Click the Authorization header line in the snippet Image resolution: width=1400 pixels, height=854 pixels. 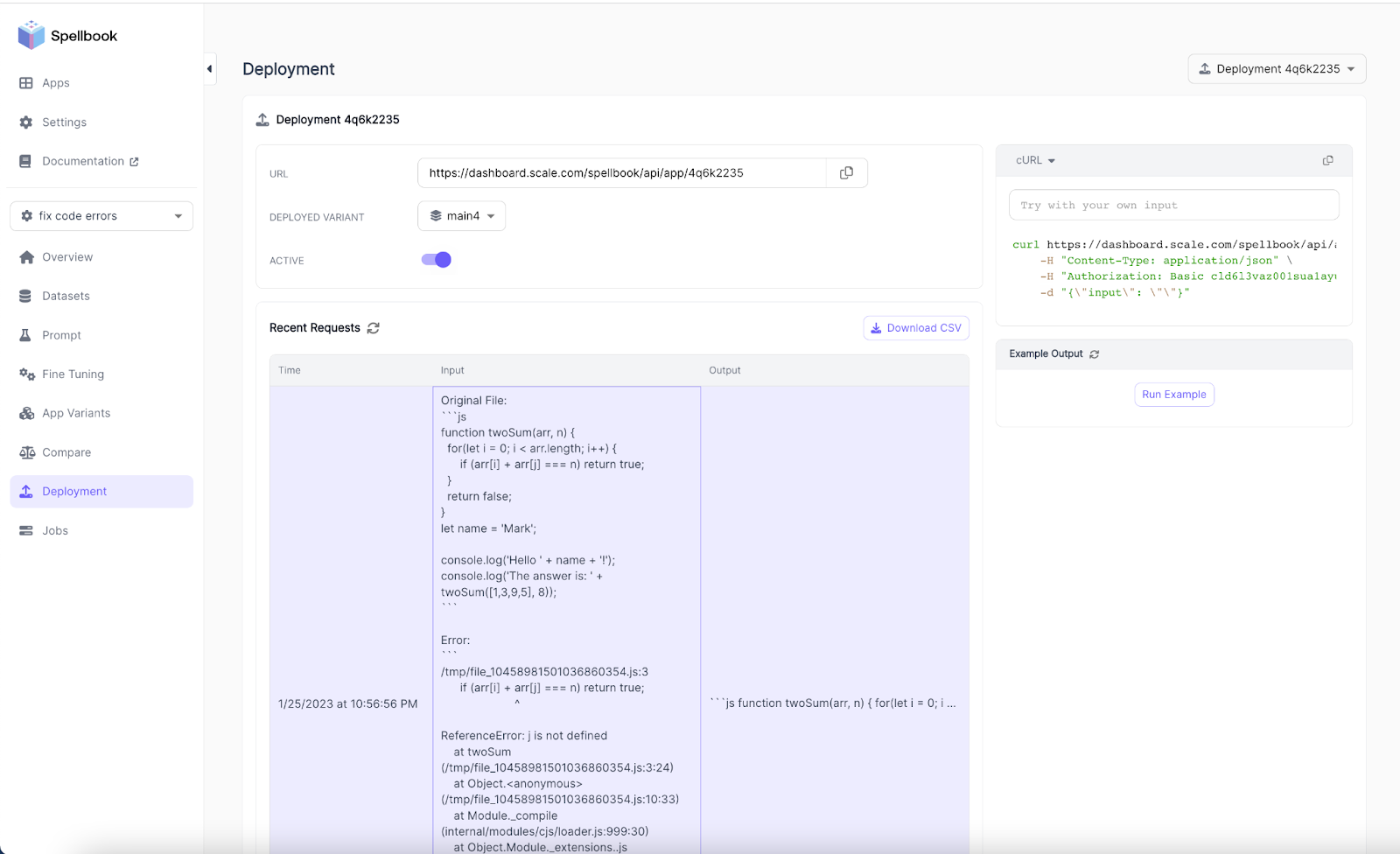click(x=1188, y=276)
